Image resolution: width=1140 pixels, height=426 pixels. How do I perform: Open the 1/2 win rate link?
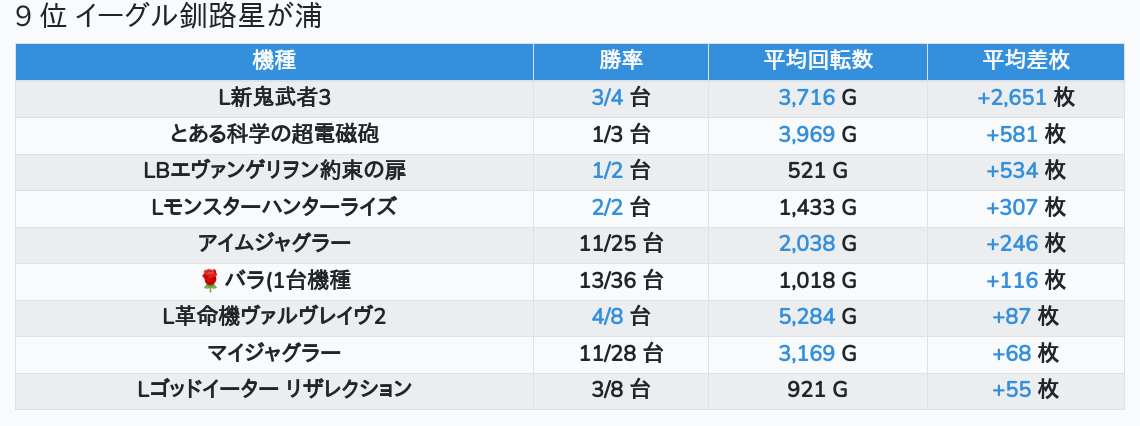[607, 170]
